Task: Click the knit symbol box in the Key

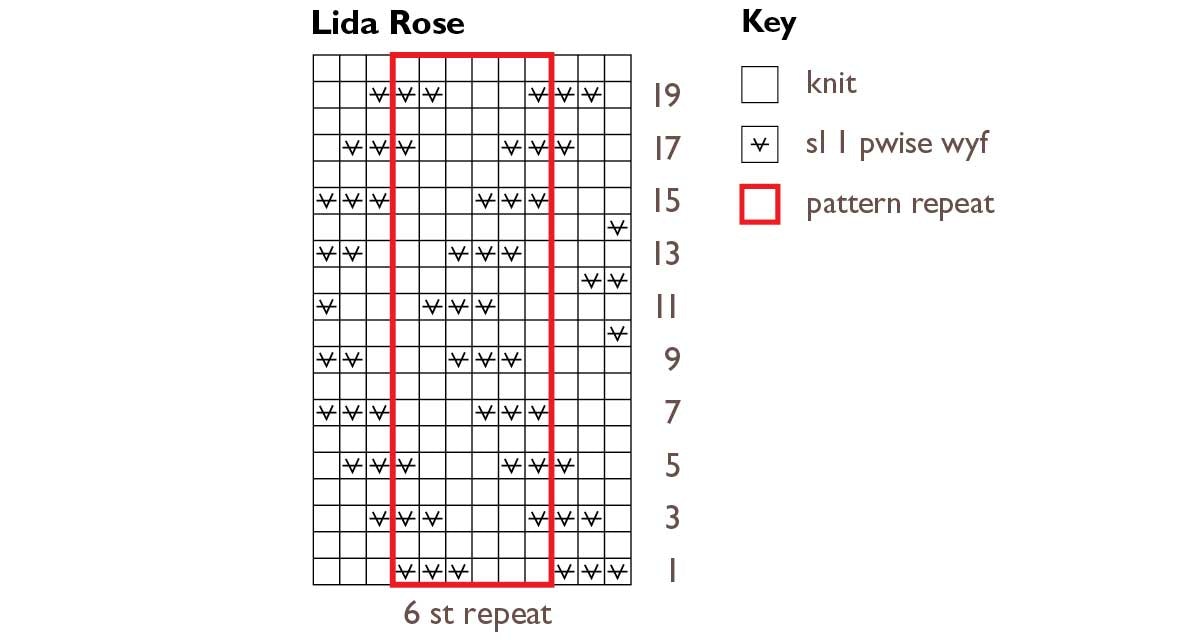Action: (759, 85)
